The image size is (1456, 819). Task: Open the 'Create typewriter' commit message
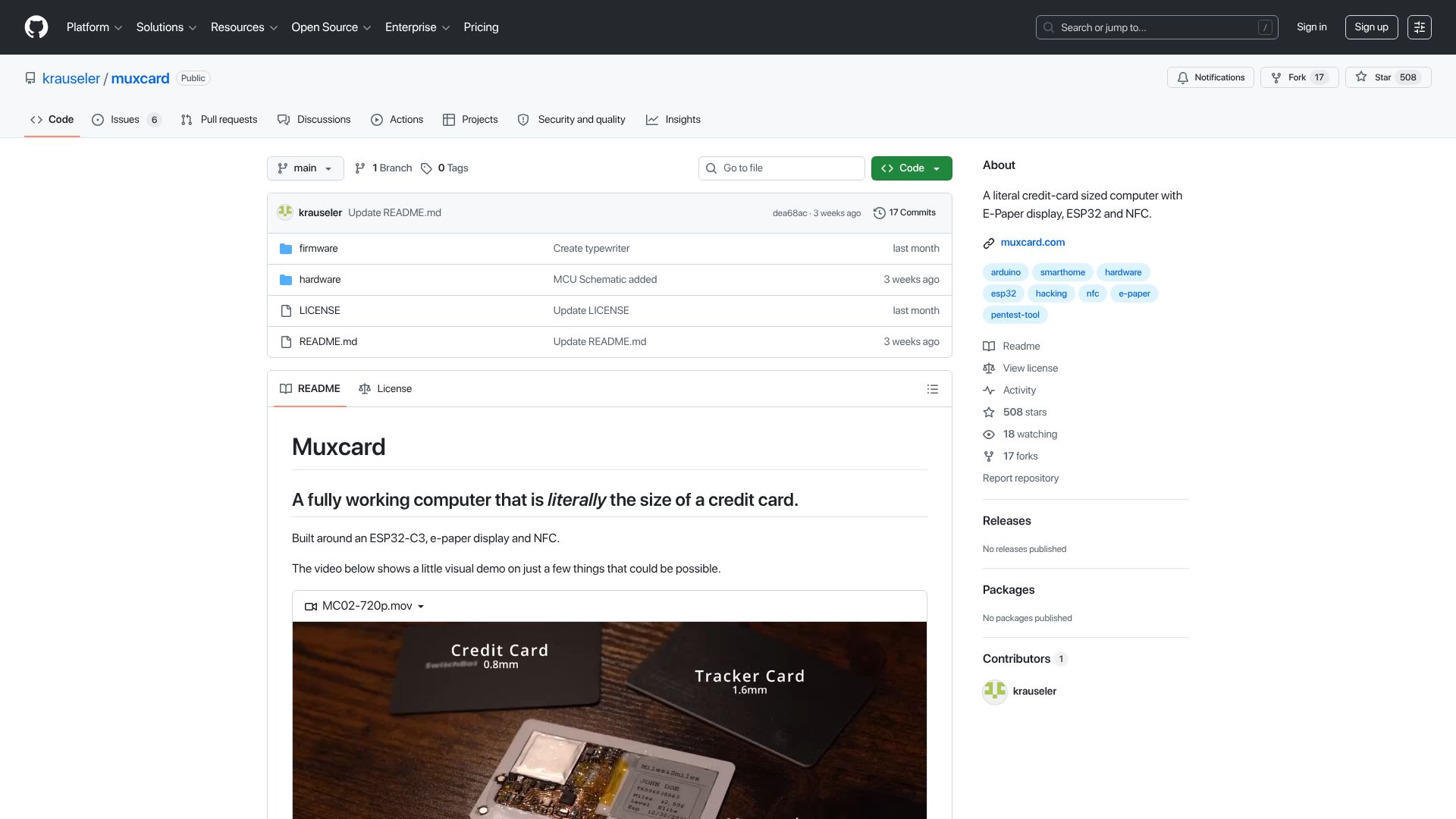click(591, 249)
